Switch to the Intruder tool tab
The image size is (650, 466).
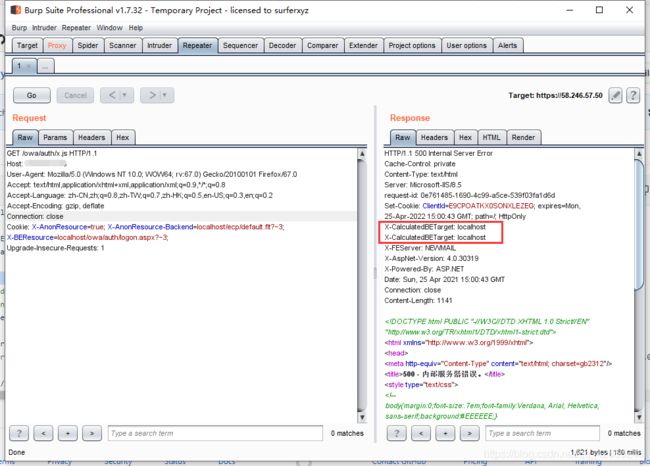tap(160, 46)
